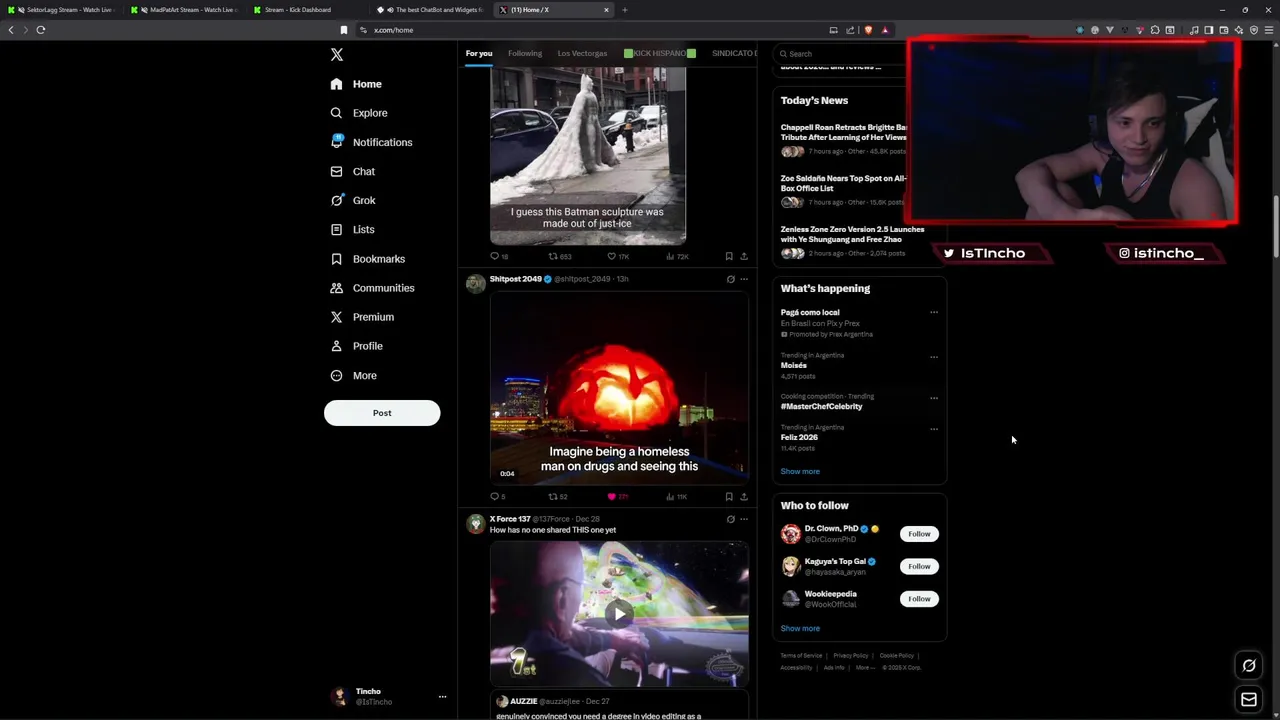Follow Kaguya's Top Gal
1280x720 pixels.
[x=919, y=566]
